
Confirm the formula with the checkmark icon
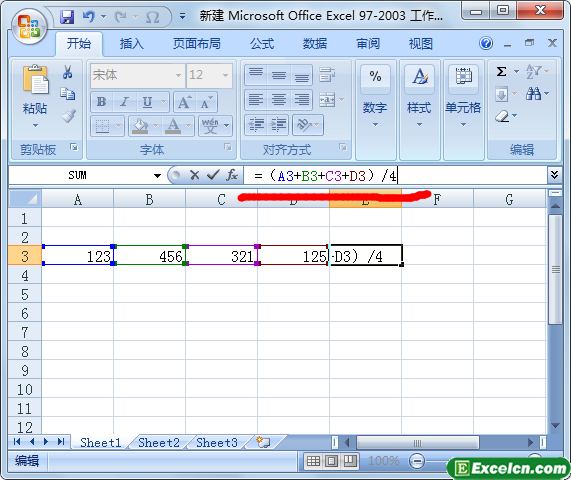tap(213, 175)
